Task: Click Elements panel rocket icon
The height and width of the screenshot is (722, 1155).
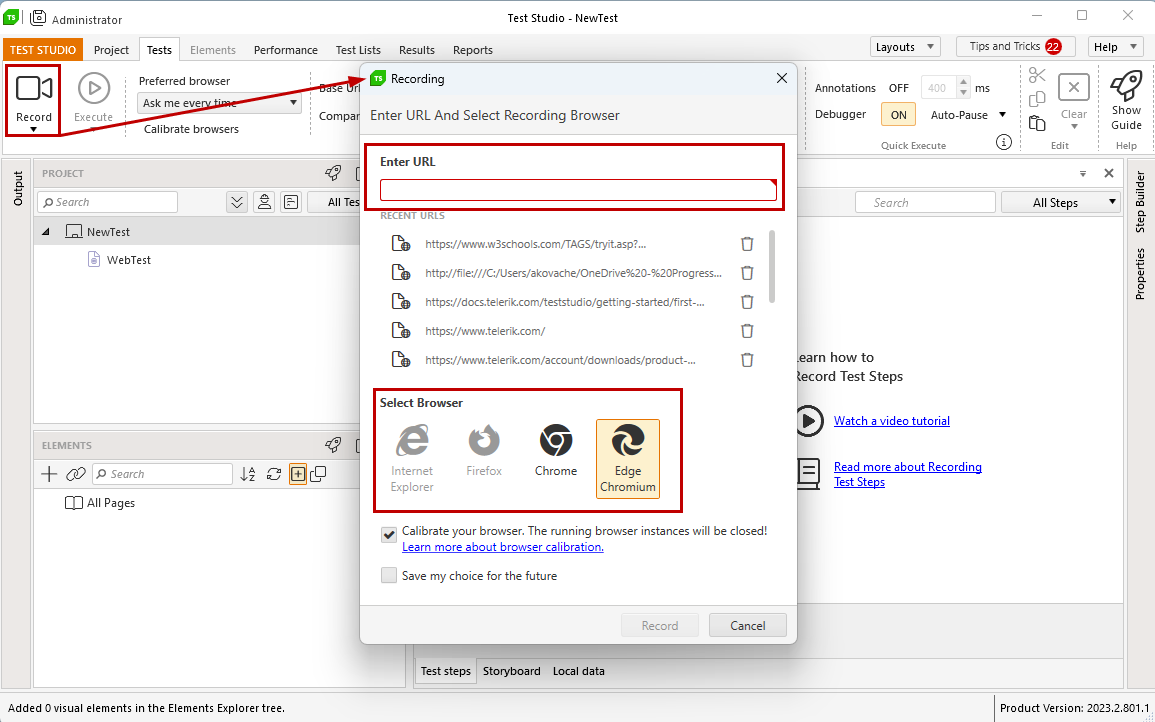Action: pyautogui.click(x=333, y=445)
